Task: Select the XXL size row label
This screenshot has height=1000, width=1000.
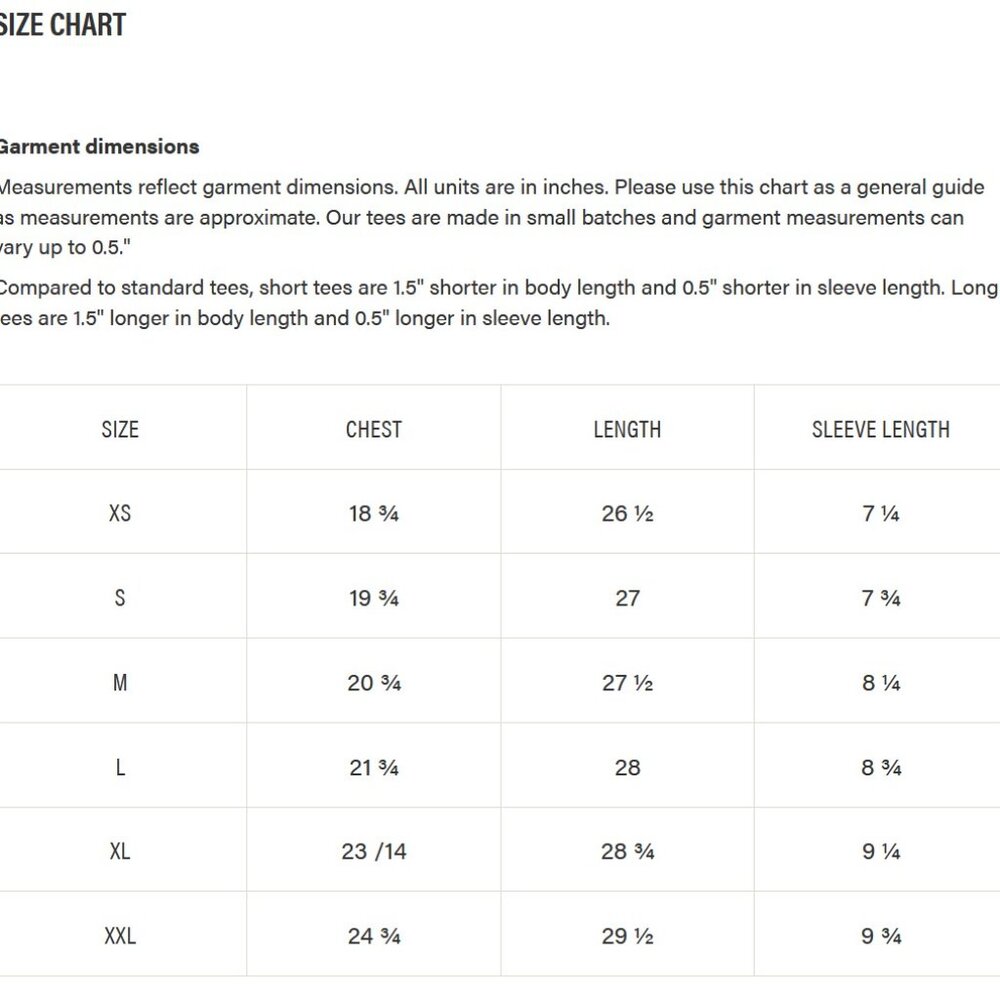Action: (x=120, y=936)
